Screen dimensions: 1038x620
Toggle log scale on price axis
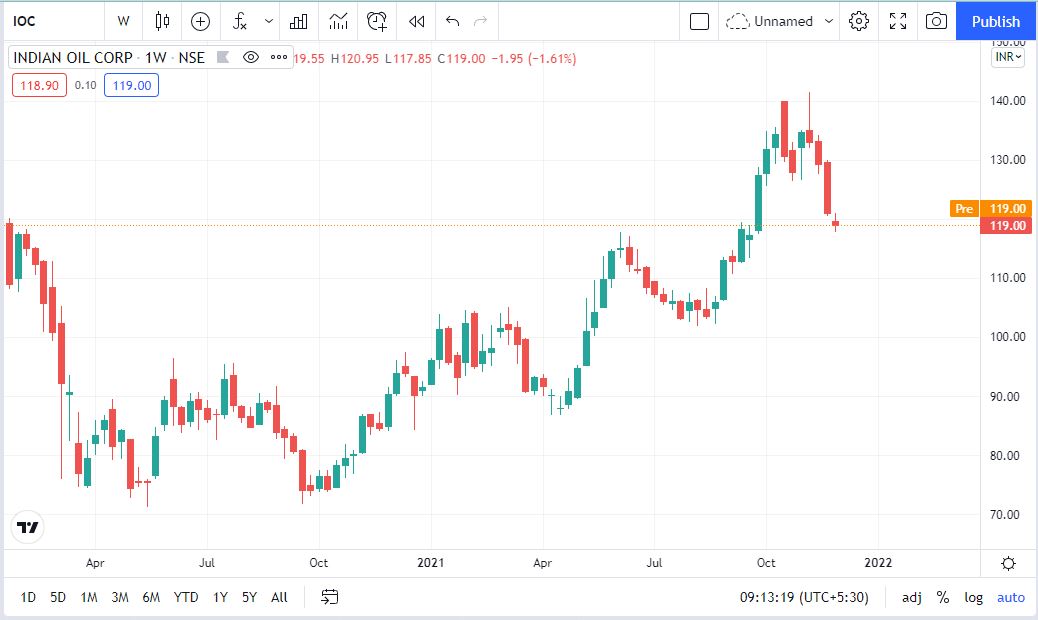973,597
